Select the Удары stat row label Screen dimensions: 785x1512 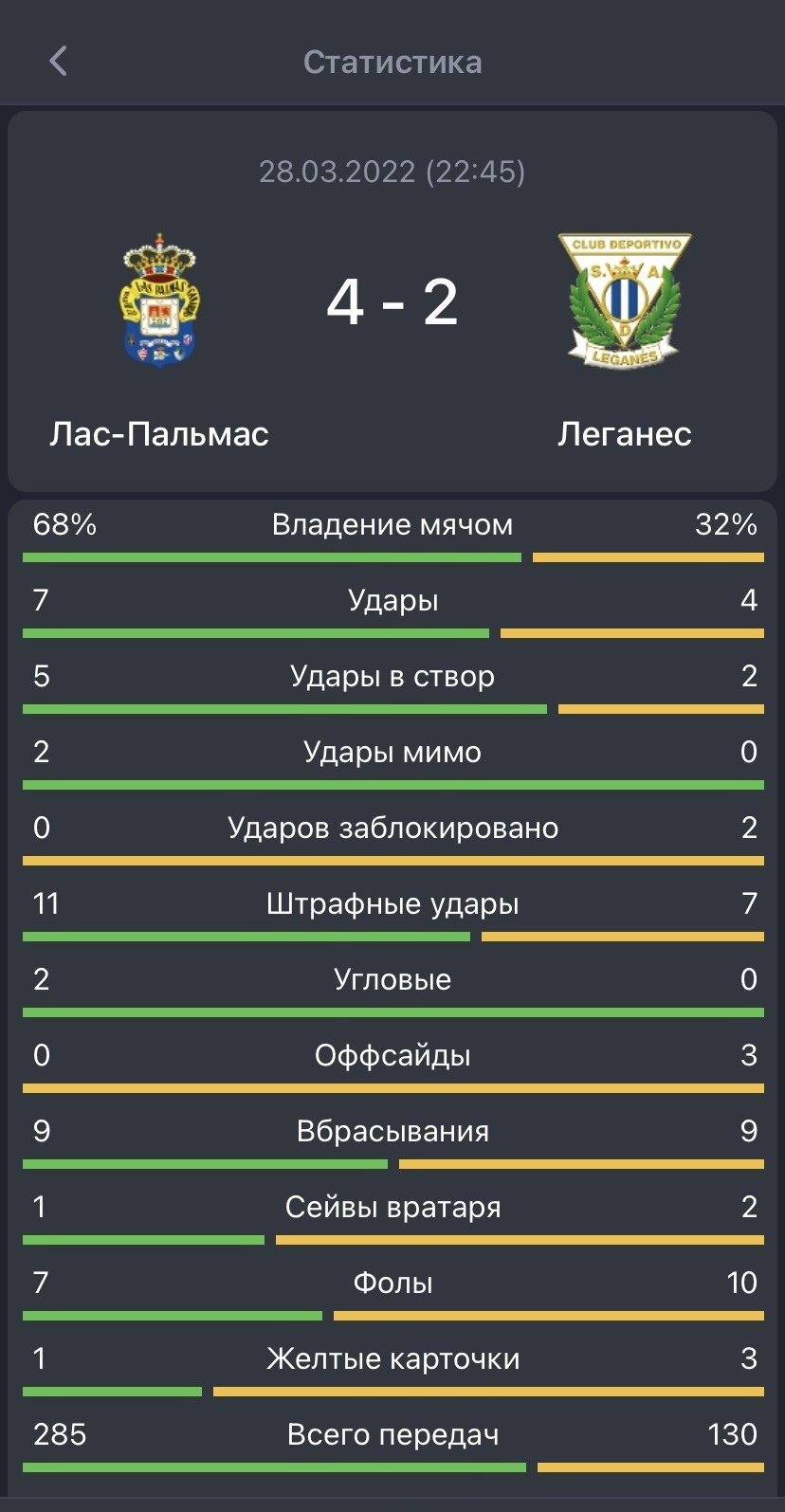click(392, 601)
